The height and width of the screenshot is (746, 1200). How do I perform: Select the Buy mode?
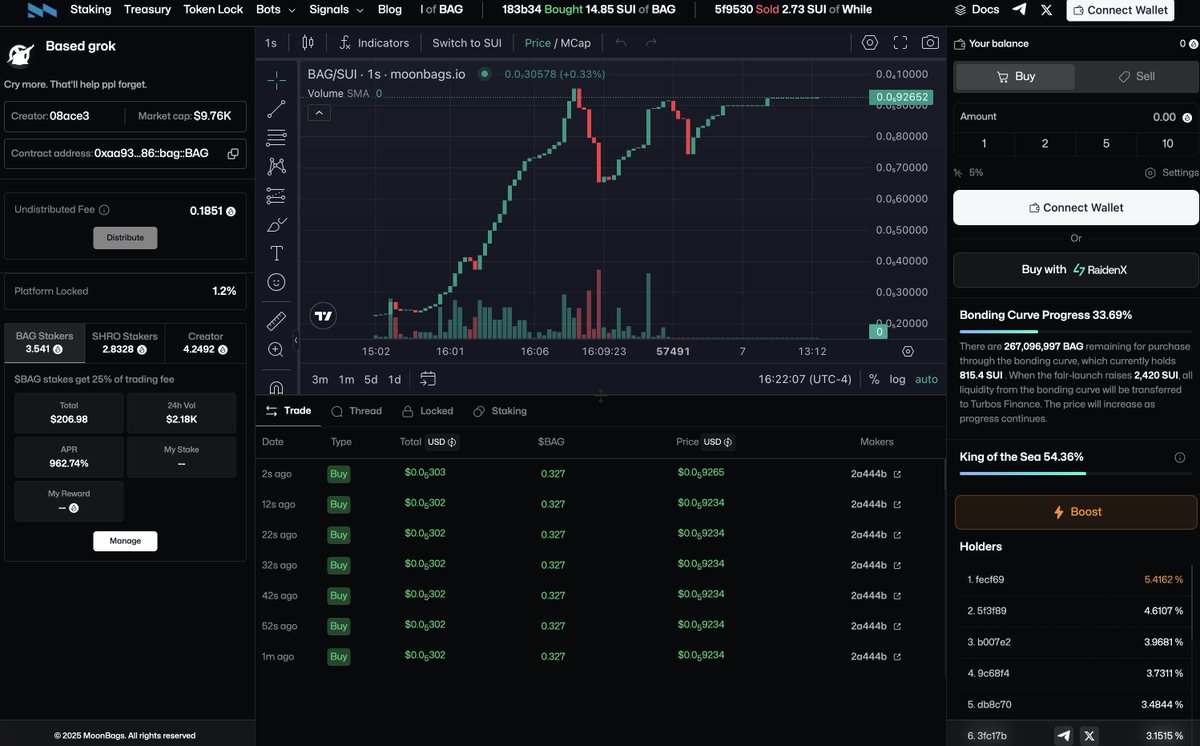coord(1015,77)
